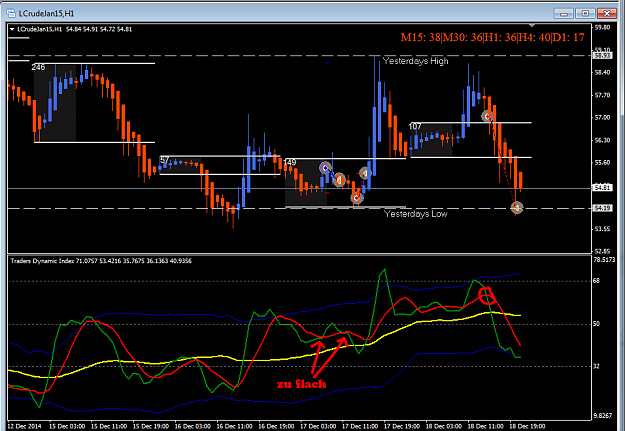Click the 78.5173 value on the indicator scale
Screen dimensions: 625x431
(x=604, y=260)
